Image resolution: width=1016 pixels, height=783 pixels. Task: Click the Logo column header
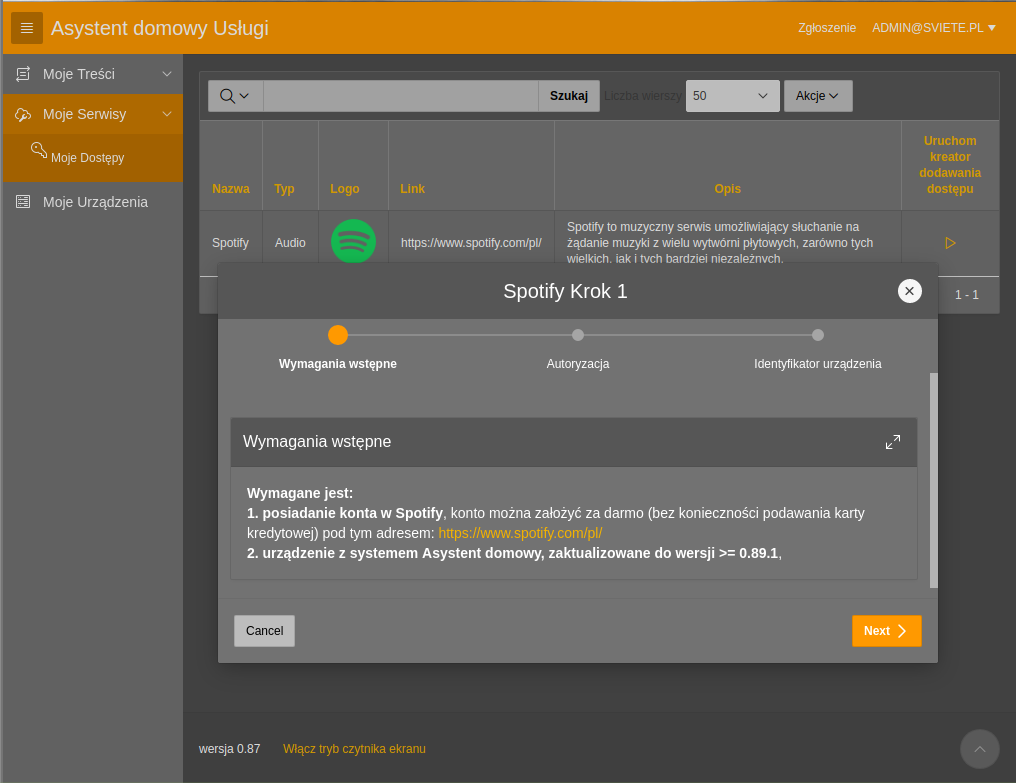(x=345, y=189)
